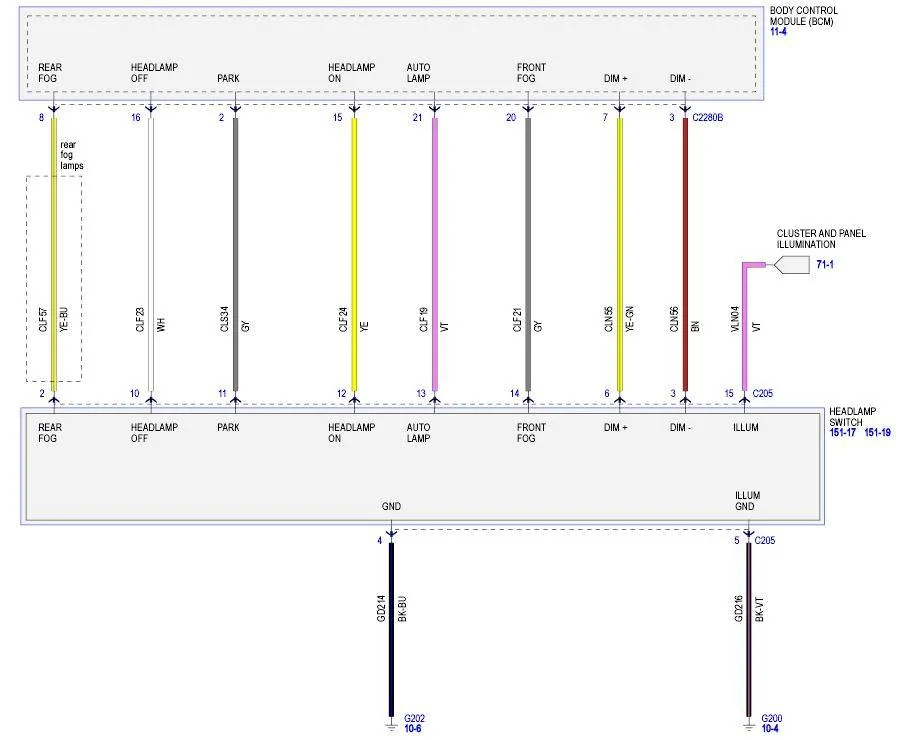This screenshot has height=740, width=903.
Task: Click the lower C205 connector by pin 5
Action: [x=764, y=540]
